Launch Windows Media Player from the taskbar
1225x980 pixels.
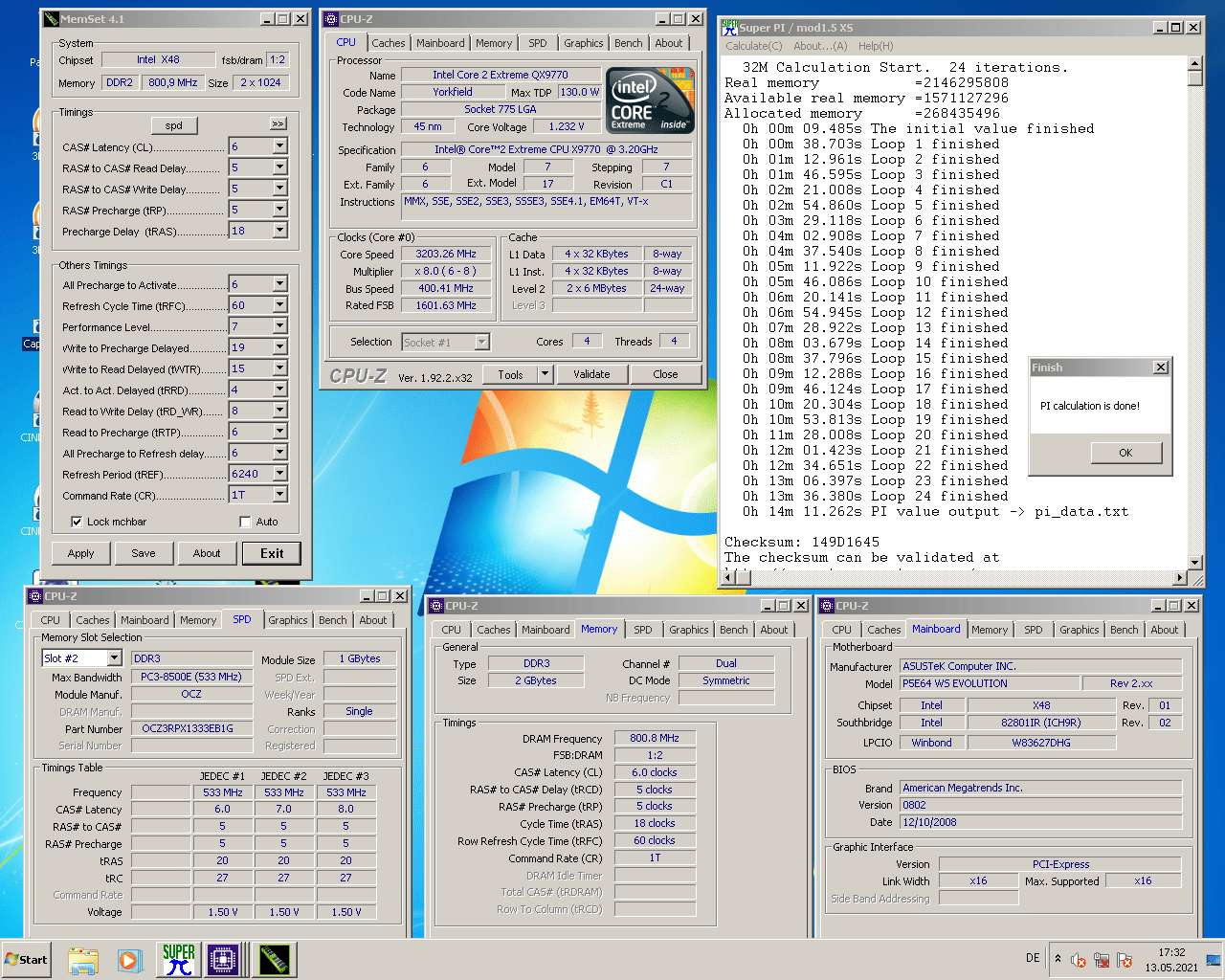(x=129, y=960)
